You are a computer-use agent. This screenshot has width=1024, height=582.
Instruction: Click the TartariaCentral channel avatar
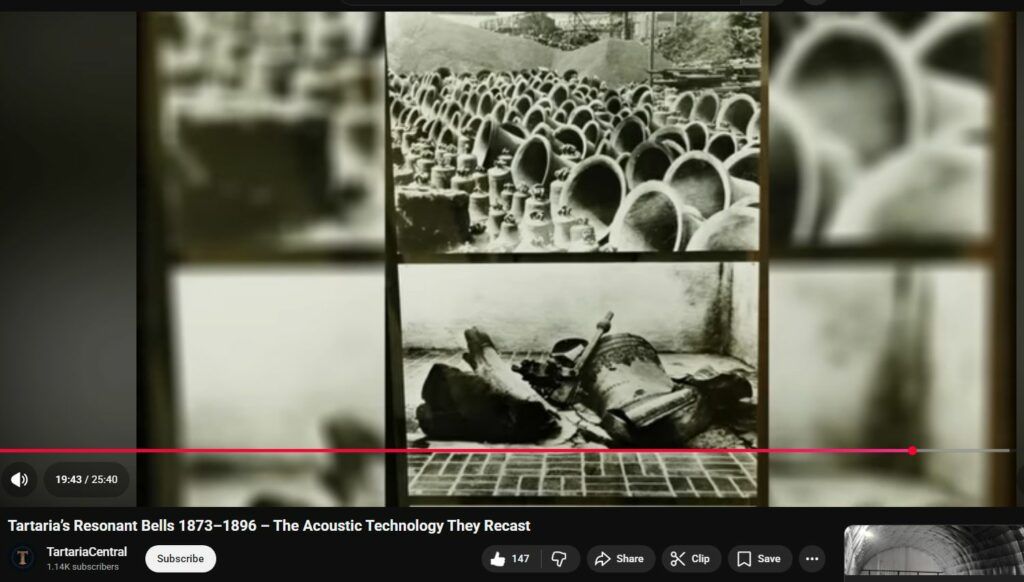click(x=22, y=559)
